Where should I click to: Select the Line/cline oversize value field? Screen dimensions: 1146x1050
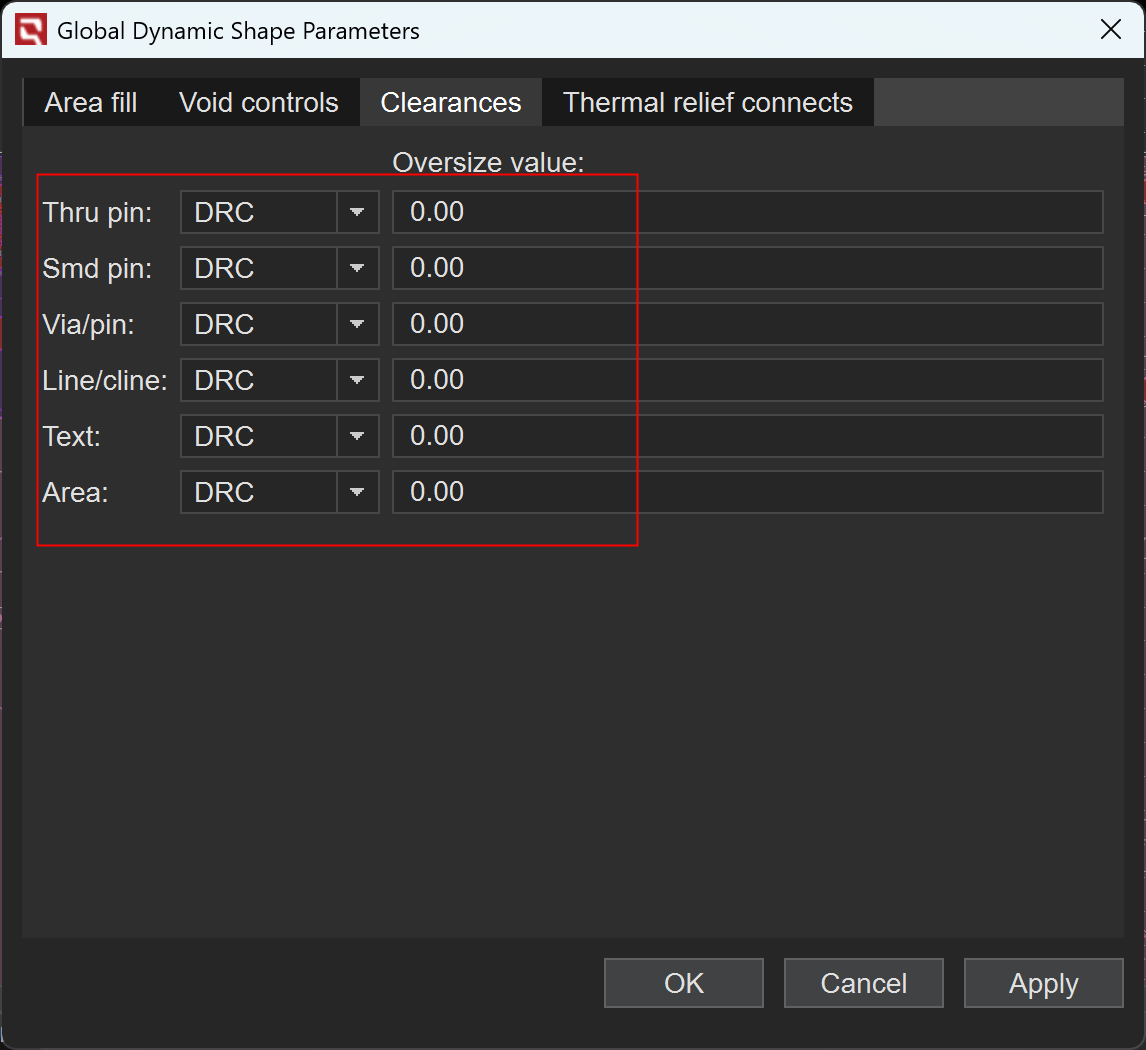point(747,381)
